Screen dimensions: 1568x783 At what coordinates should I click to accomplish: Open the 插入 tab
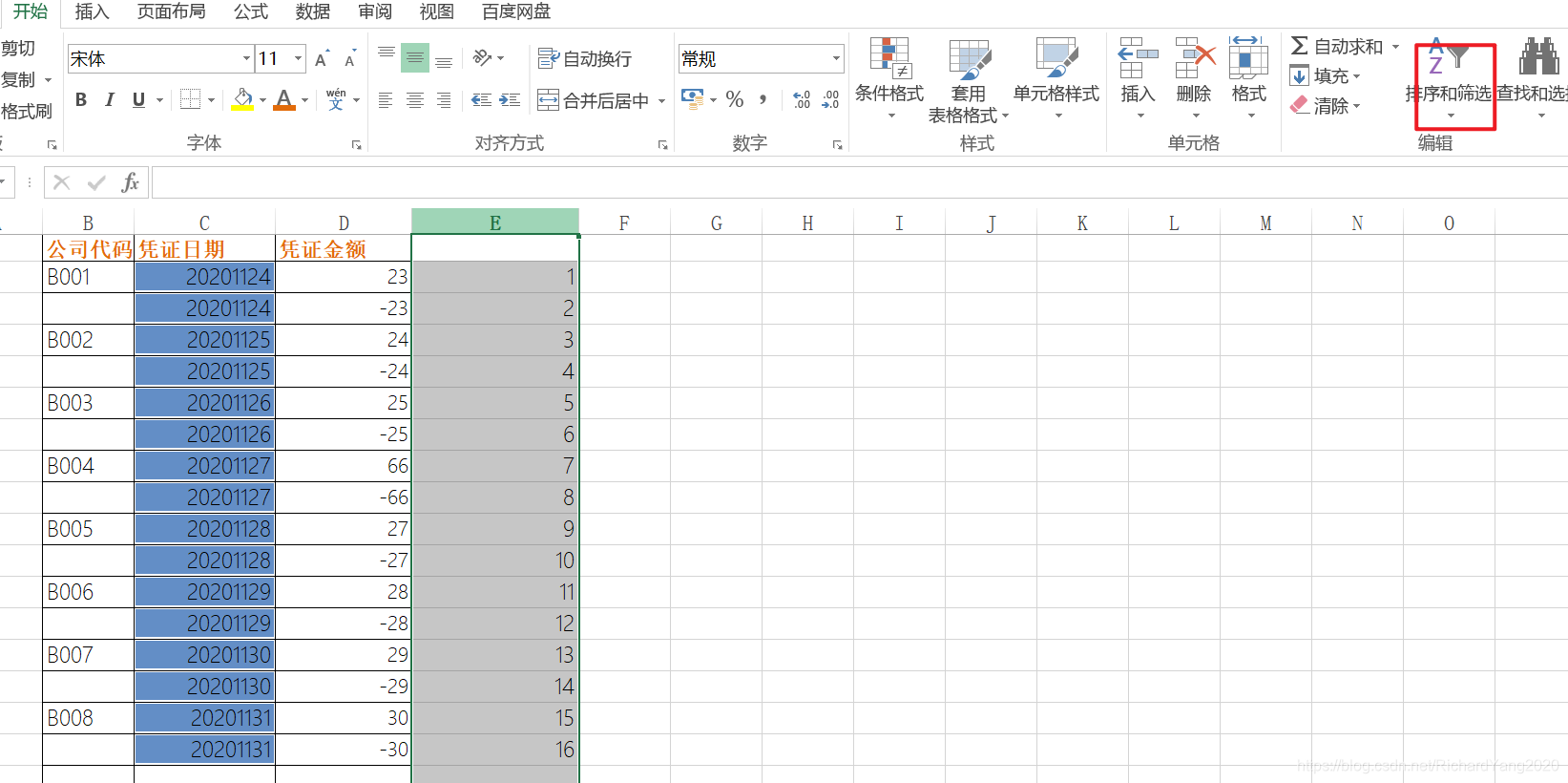coord(92,11)
